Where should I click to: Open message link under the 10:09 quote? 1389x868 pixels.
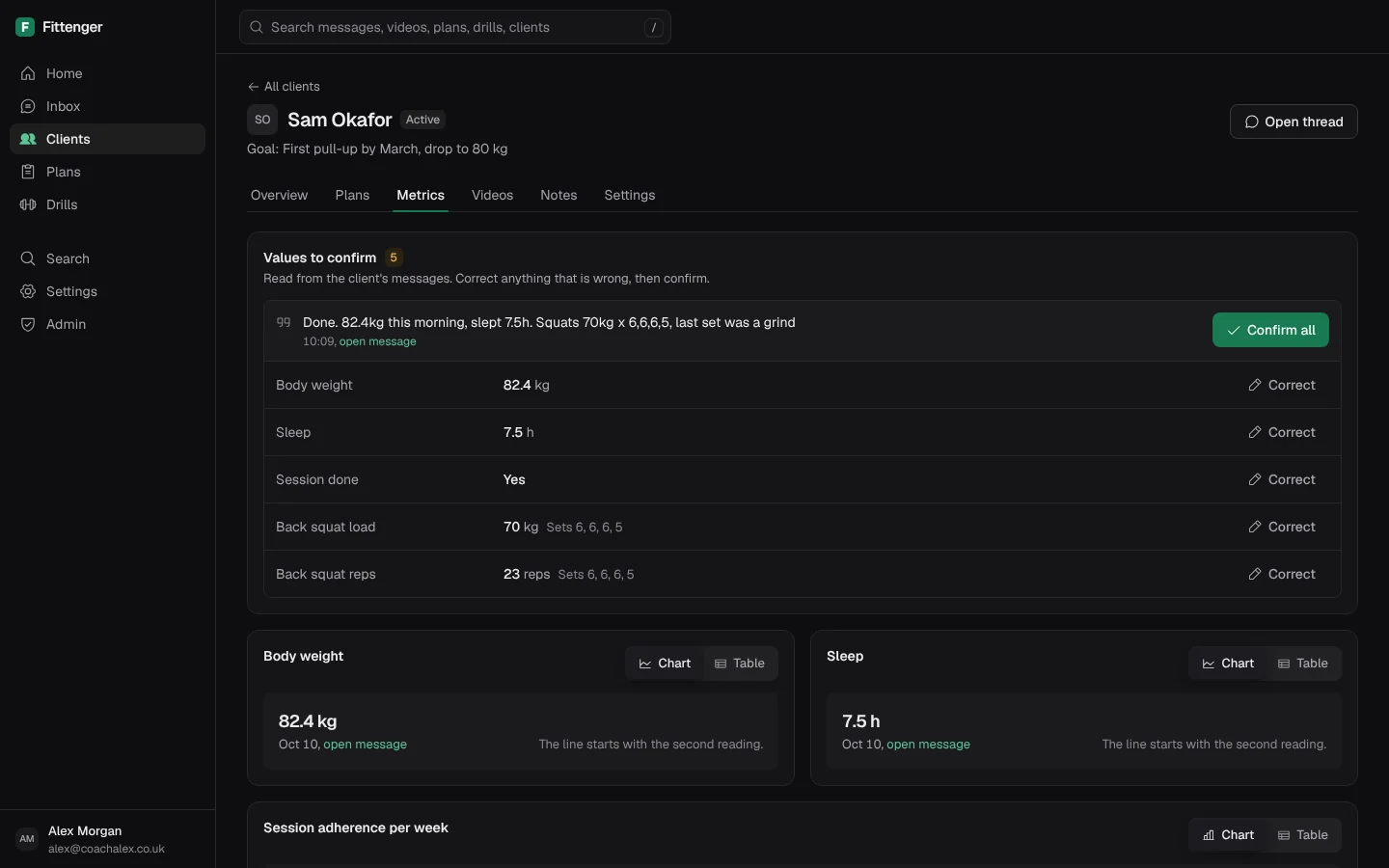coord(378,341)
